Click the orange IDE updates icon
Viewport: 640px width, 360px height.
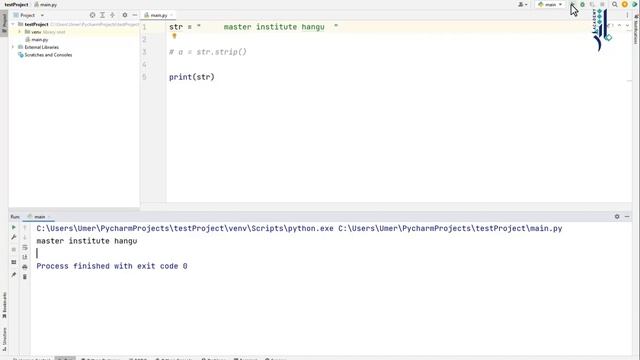coord(624,4)
